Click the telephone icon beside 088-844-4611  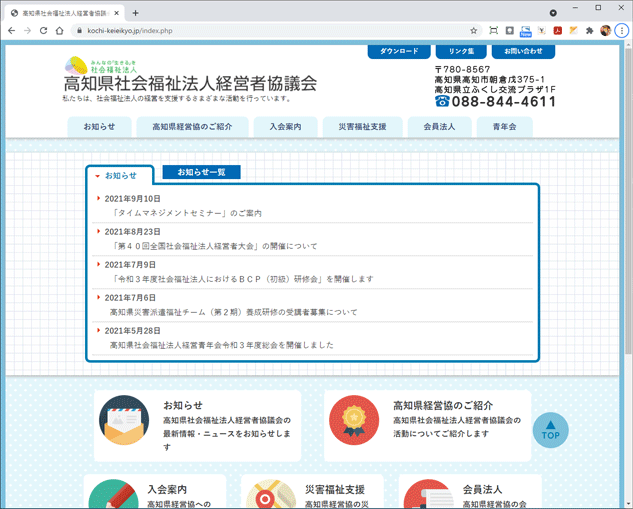(442, 101)
